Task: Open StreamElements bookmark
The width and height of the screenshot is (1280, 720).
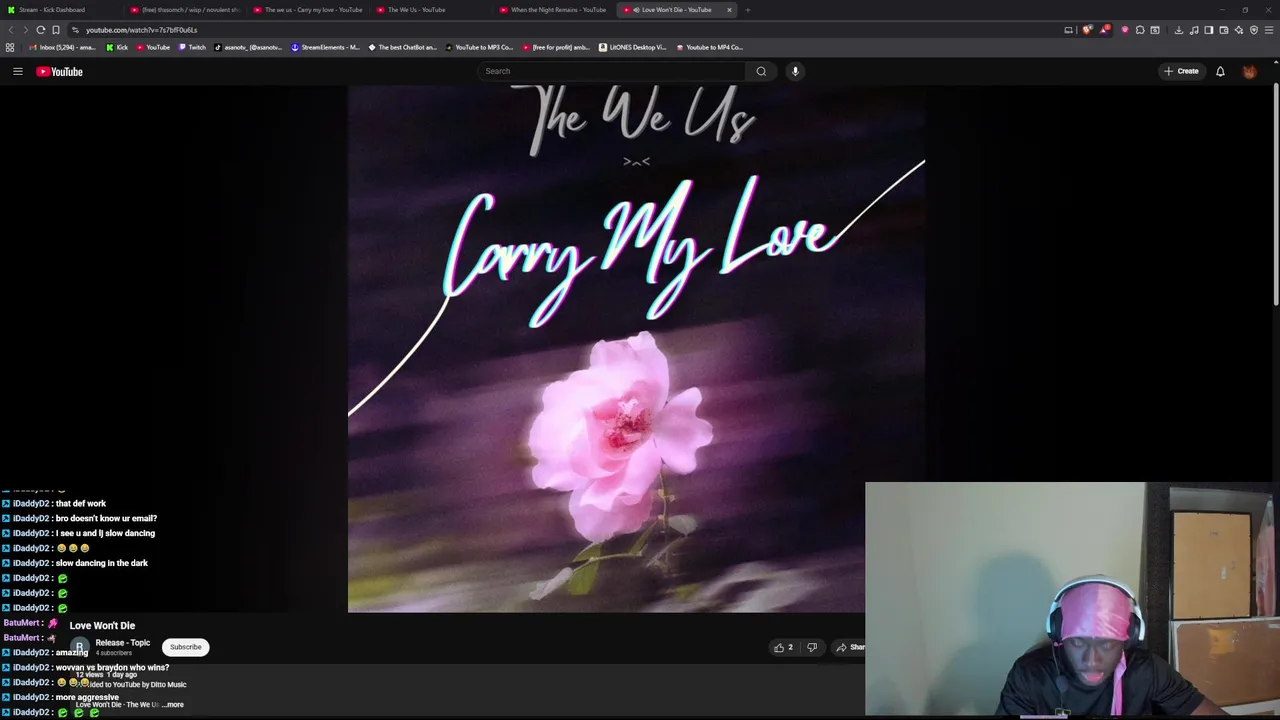Action: [x=325, y=47]
